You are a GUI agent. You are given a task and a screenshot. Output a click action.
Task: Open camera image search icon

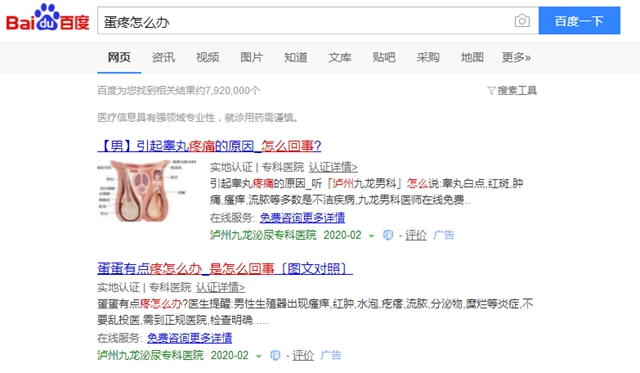tap(522, 21)
